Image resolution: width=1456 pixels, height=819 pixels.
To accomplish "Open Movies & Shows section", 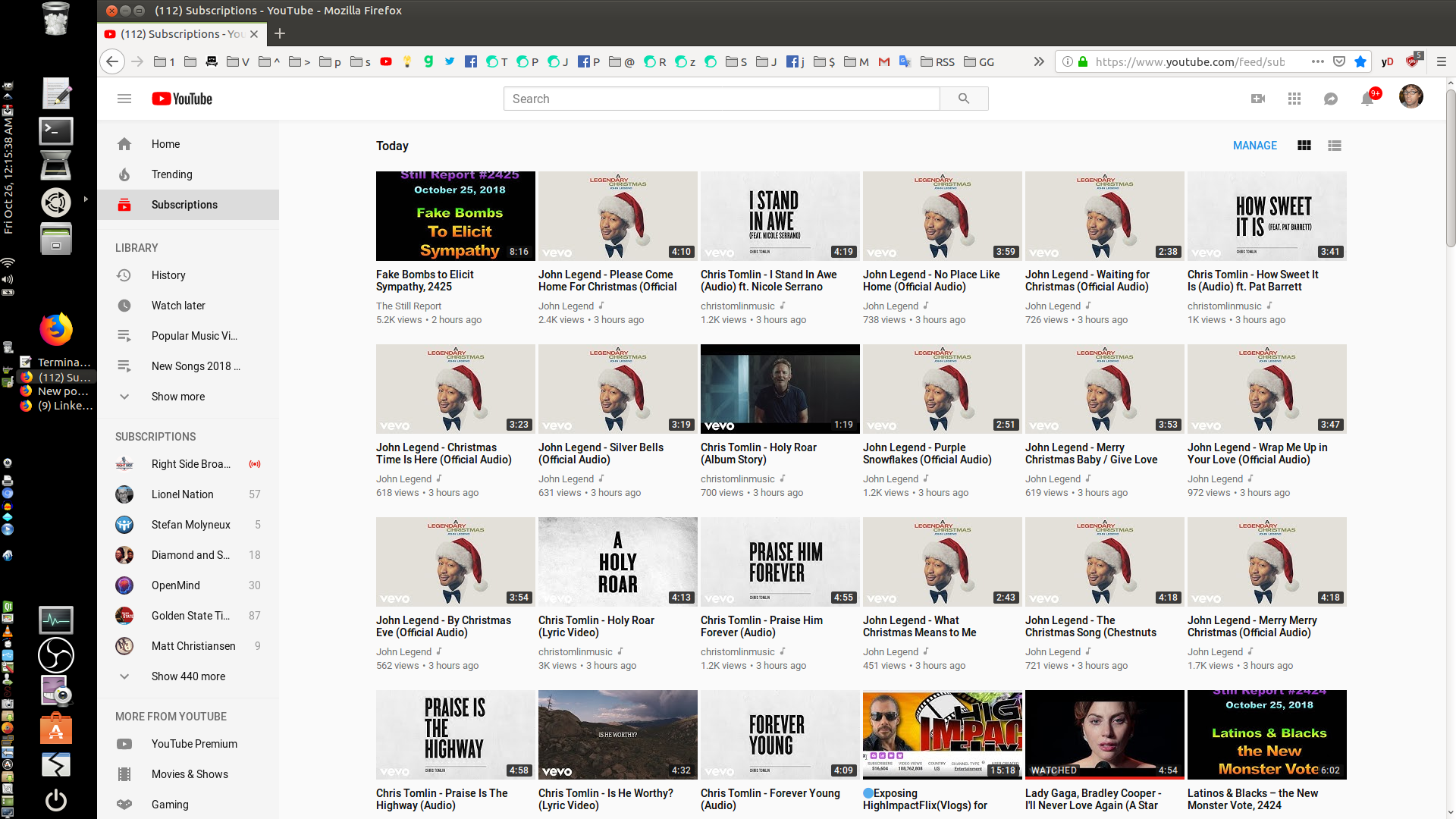I will click(x=188, y=774).
